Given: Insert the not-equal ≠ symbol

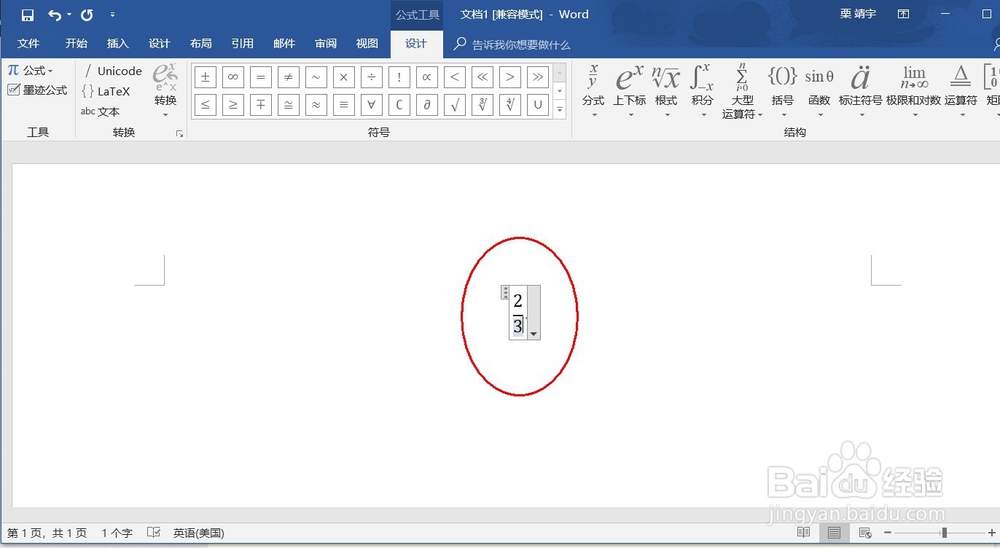Looking at the screenshot, I should [x=288, y=77].
